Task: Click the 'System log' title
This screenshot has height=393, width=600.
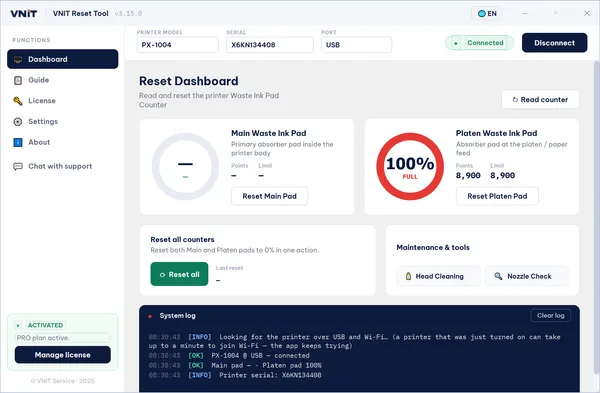Action: pyautogui.click(x=178, y=316)
